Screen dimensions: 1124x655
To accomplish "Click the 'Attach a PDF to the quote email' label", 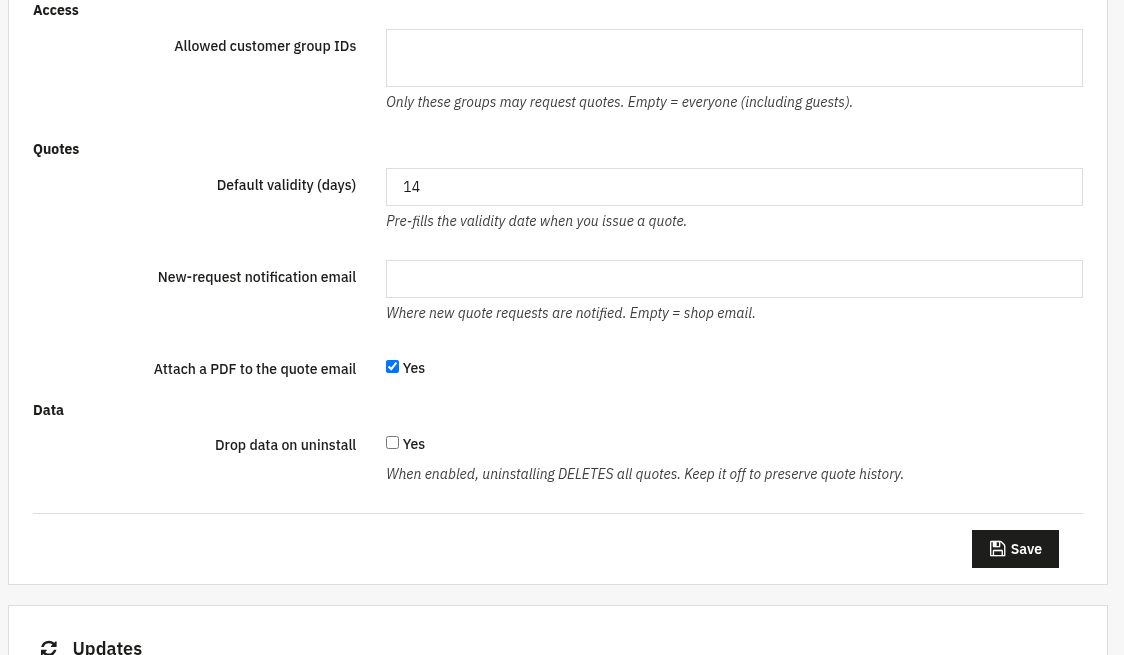I will click(254, 369).
